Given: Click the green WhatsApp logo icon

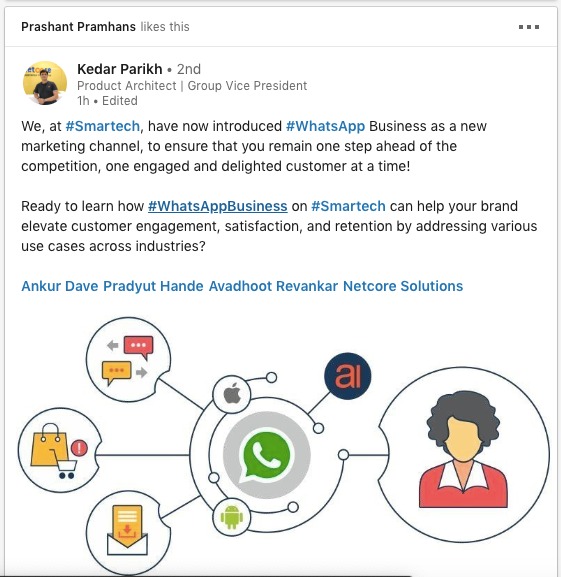Looking at the screenshot, I should 266,456.
